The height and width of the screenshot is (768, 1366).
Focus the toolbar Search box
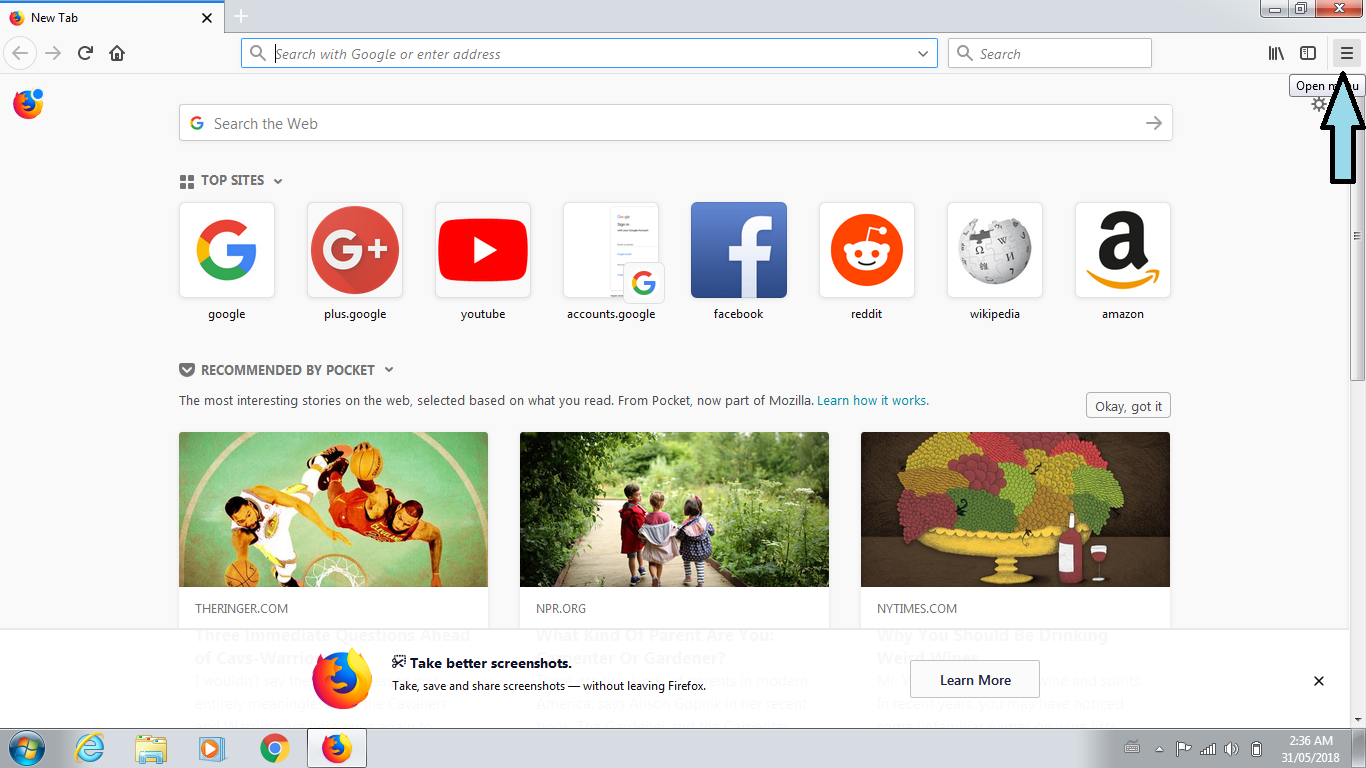(x=1049, y=54)
